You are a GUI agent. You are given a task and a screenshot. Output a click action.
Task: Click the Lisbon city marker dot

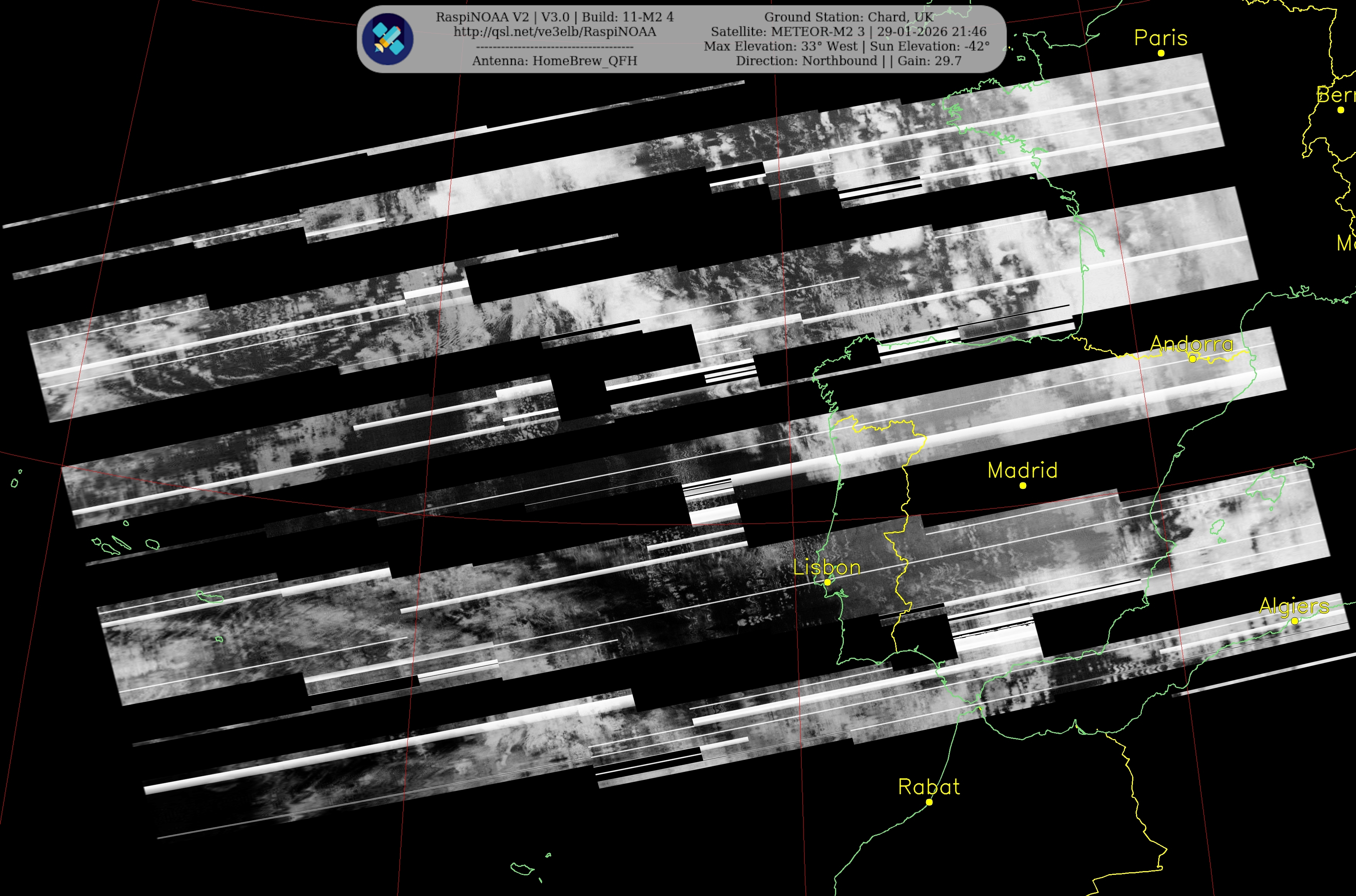[x=827, y=582]
